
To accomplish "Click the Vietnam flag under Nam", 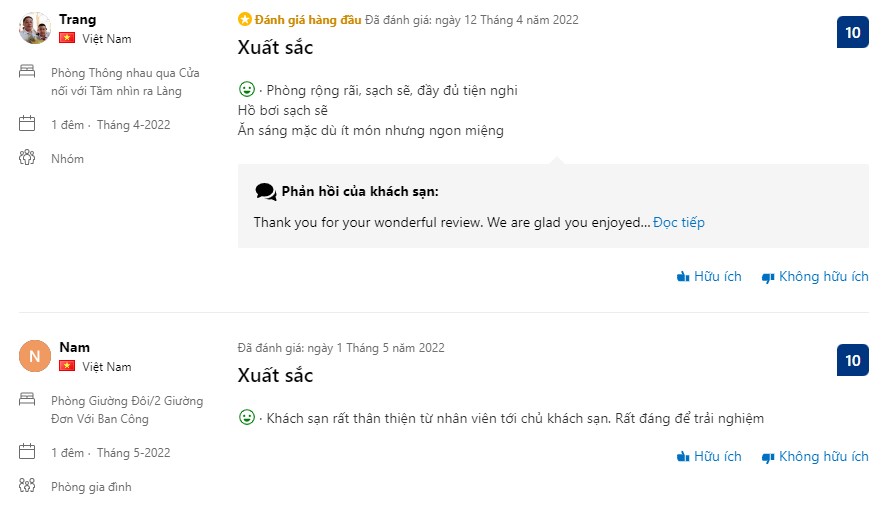I will point(67,367).
